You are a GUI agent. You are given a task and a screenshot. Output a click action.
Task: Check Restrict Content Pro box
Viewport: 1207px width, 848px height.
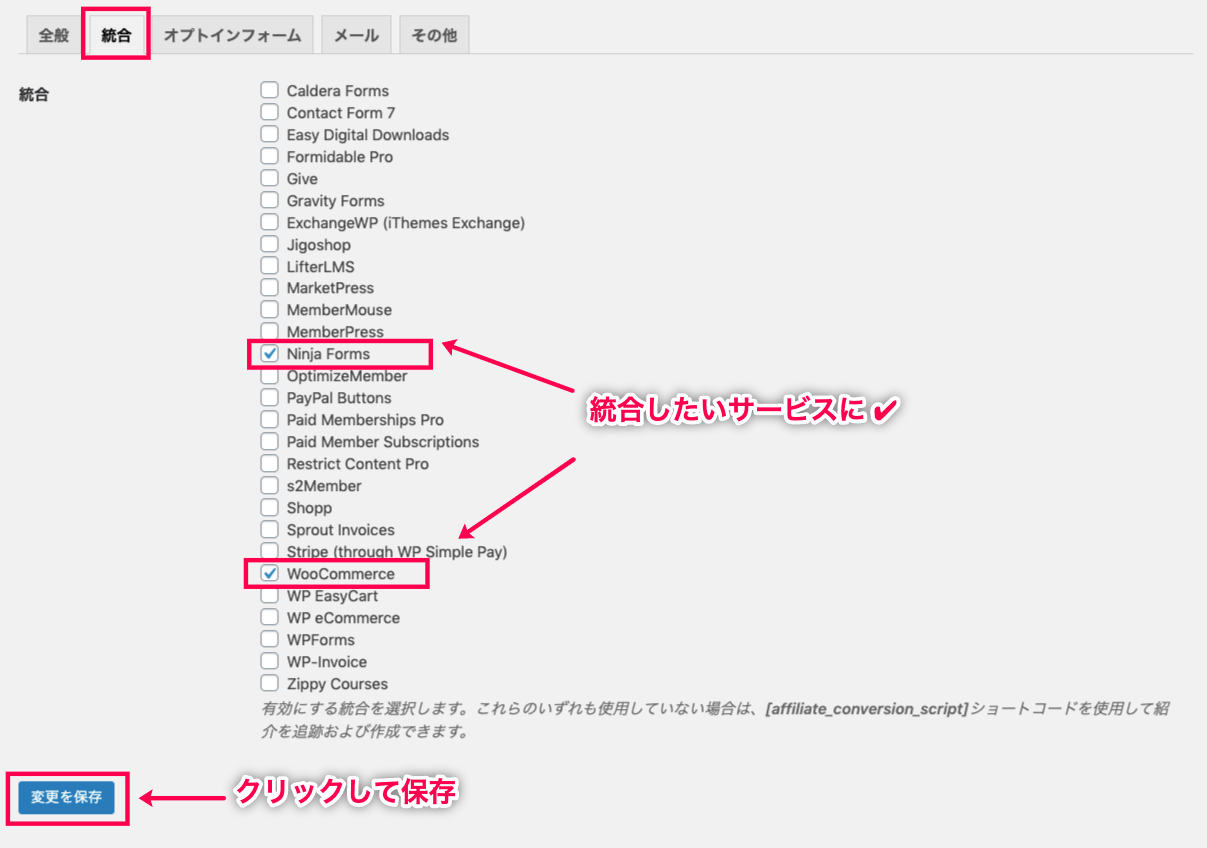(269, 464)
